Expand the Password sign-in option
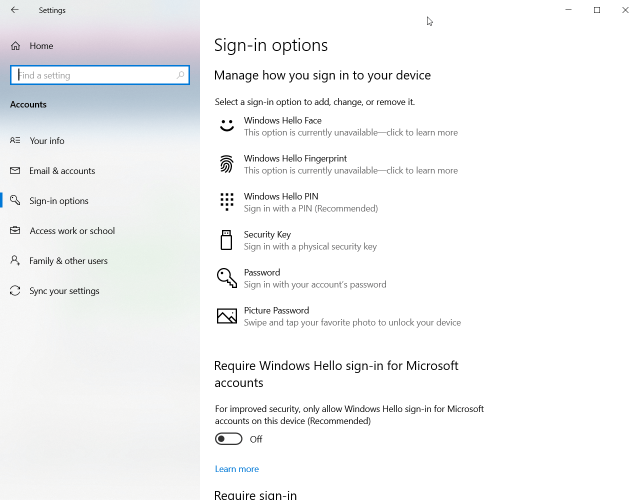640x500 pixels. tap(351, 278)
